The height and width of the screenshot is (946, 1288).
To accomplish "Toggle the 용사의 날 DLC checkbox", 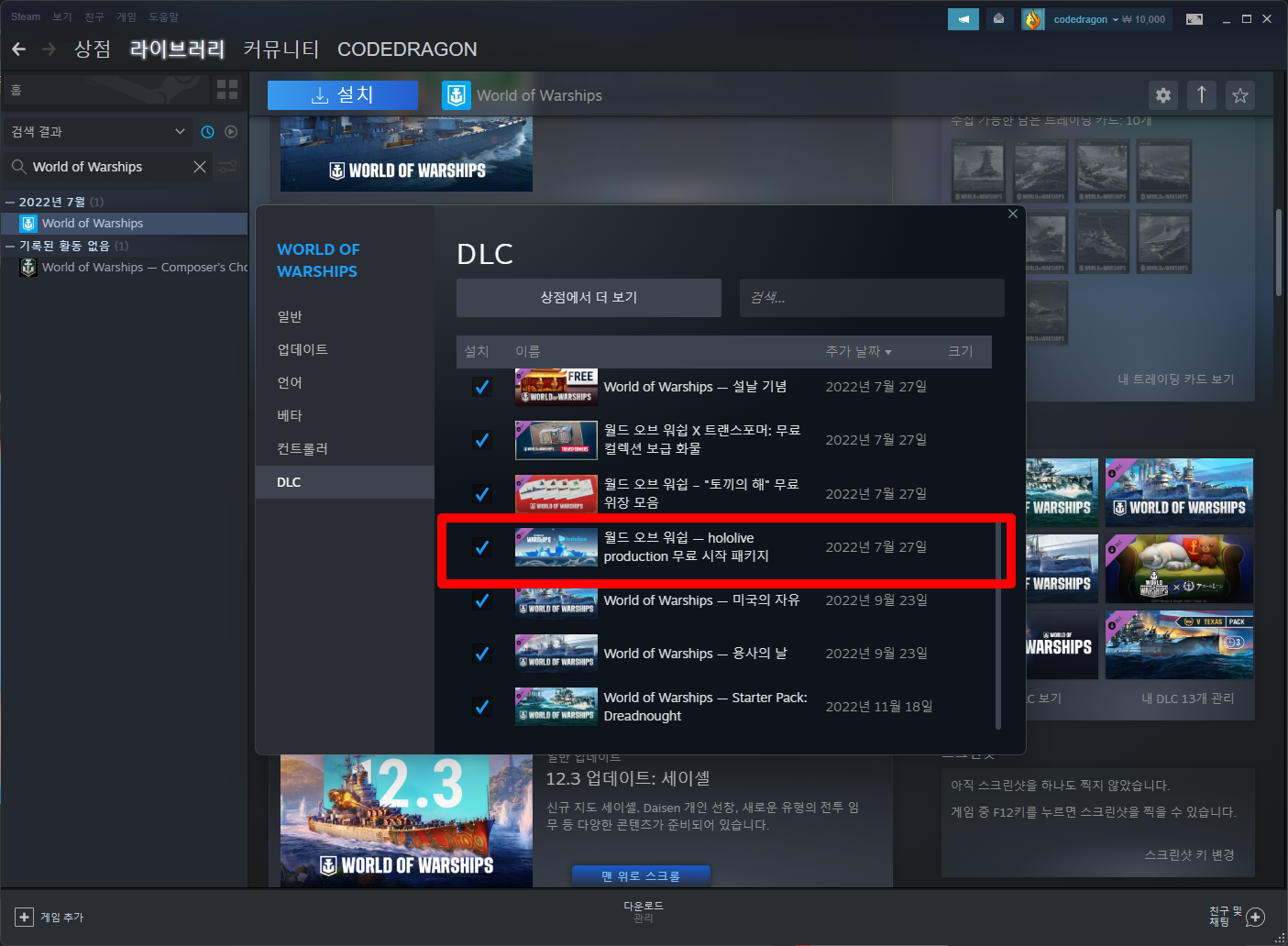I will pyautogui.click(x=481, y=654).
